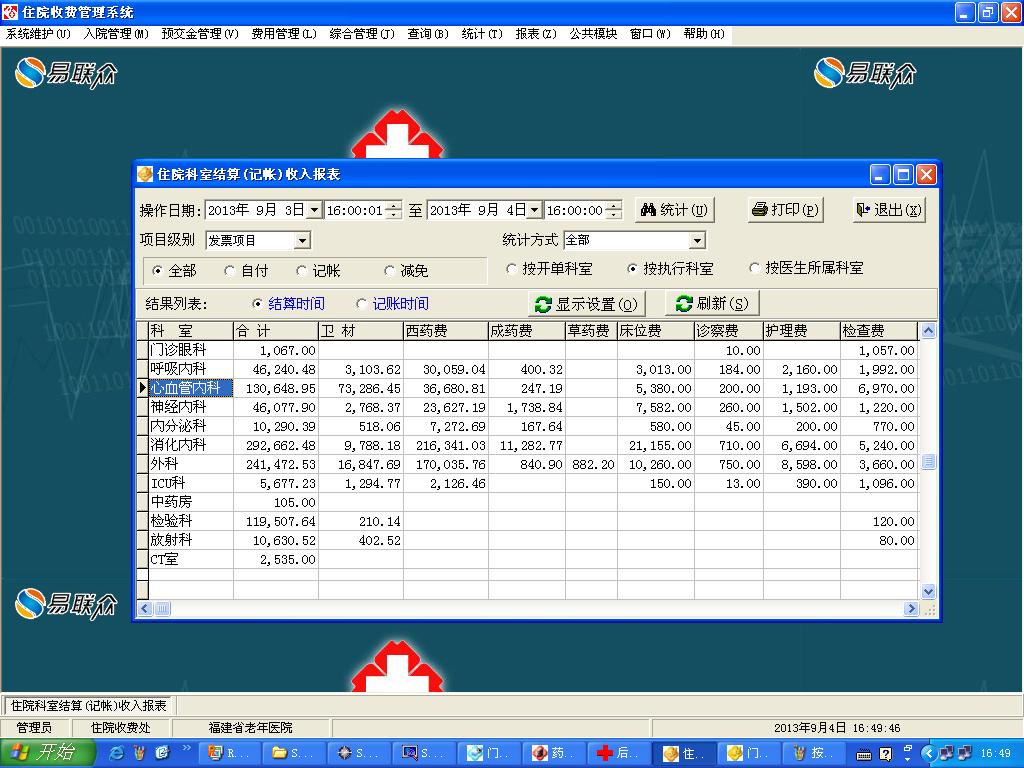Open the 查询 menu
The width and height of the screenshot is (1024, 768).
[428, 34]
